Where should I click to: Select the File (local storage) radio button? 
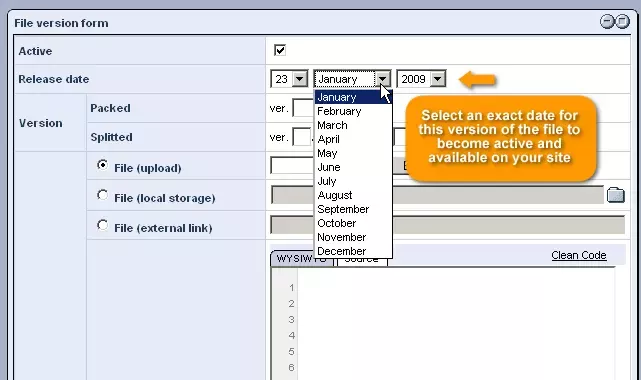102,195
